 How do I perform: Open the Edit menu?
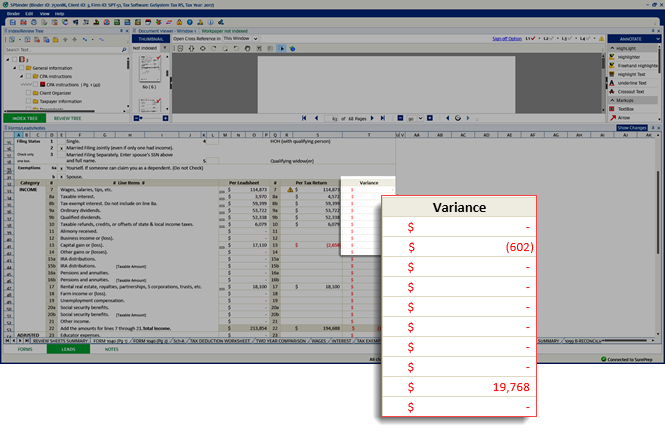coord(29,14)
